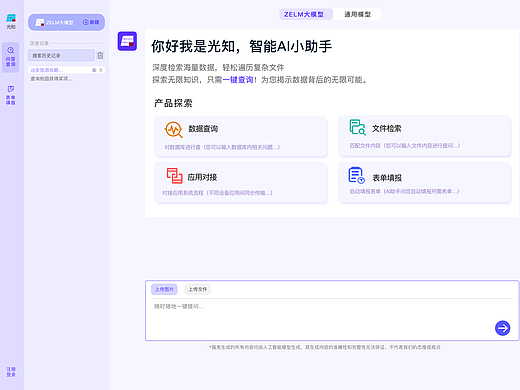This screenshot has width=520, height=390.
Task: Click the trash icon beside history search
Action: [x=100, y=55]
